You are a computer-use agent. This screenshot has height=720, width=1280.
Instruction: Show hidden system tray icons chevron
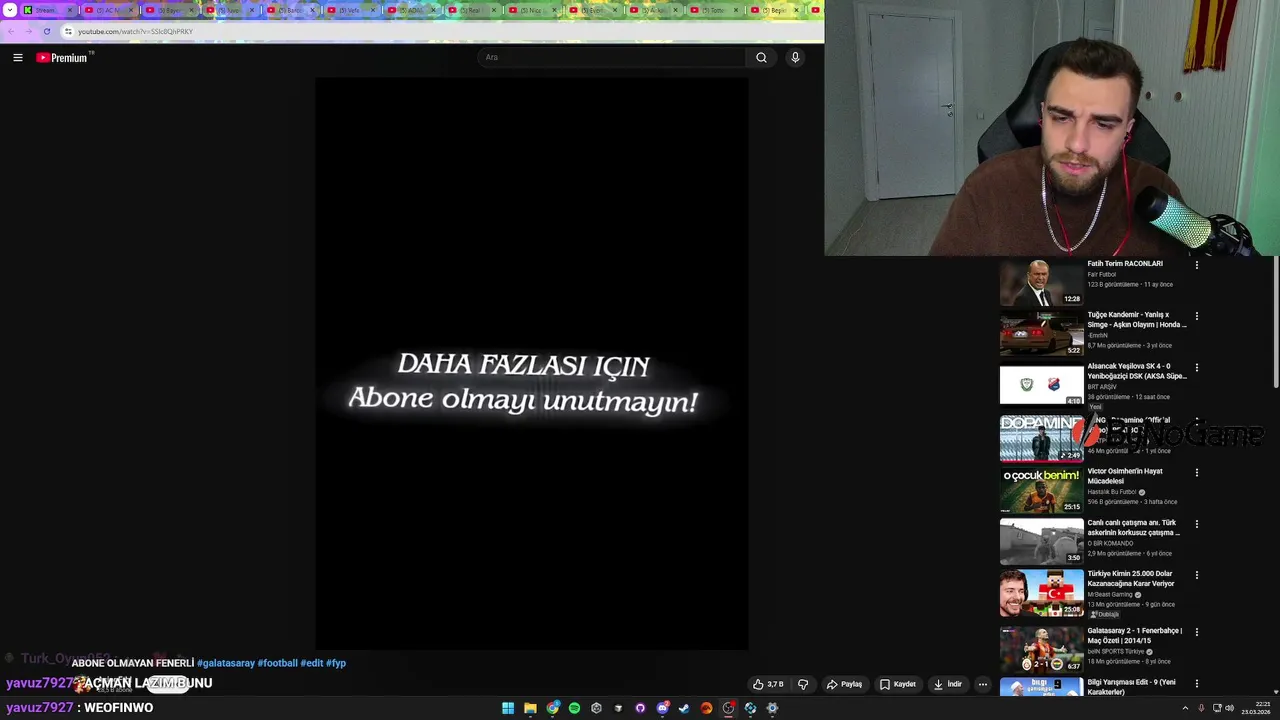coord(1185,708)
